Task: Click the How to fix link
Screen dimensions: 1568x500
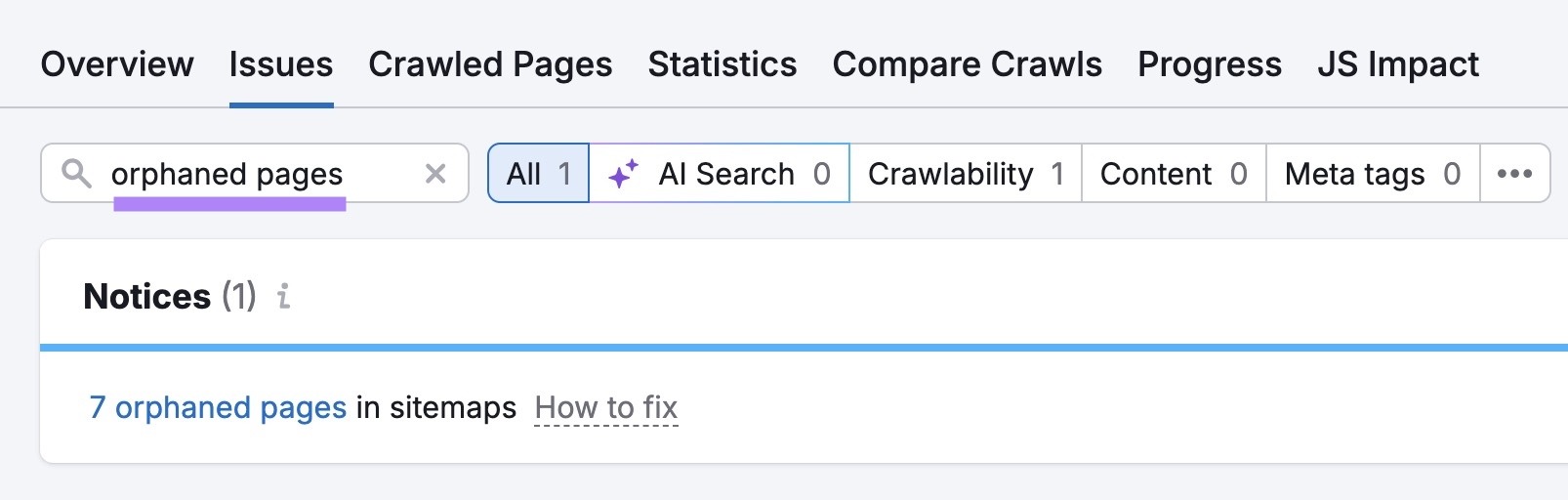Action: [x=606, y=407]
